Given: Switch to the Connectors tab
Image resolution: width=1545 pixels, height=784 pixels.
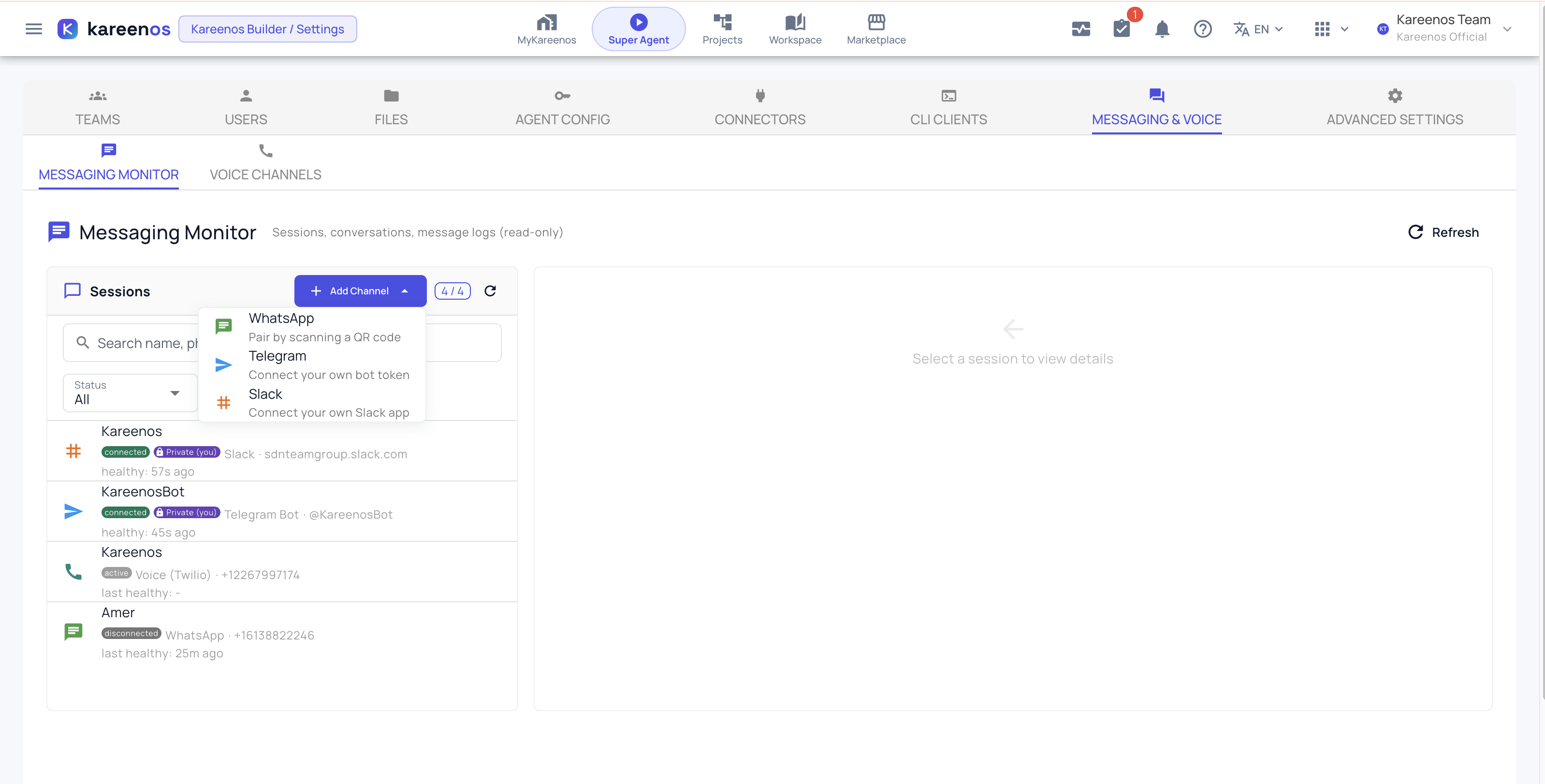Looking at the screenshot, I should (x=760, y=108).
